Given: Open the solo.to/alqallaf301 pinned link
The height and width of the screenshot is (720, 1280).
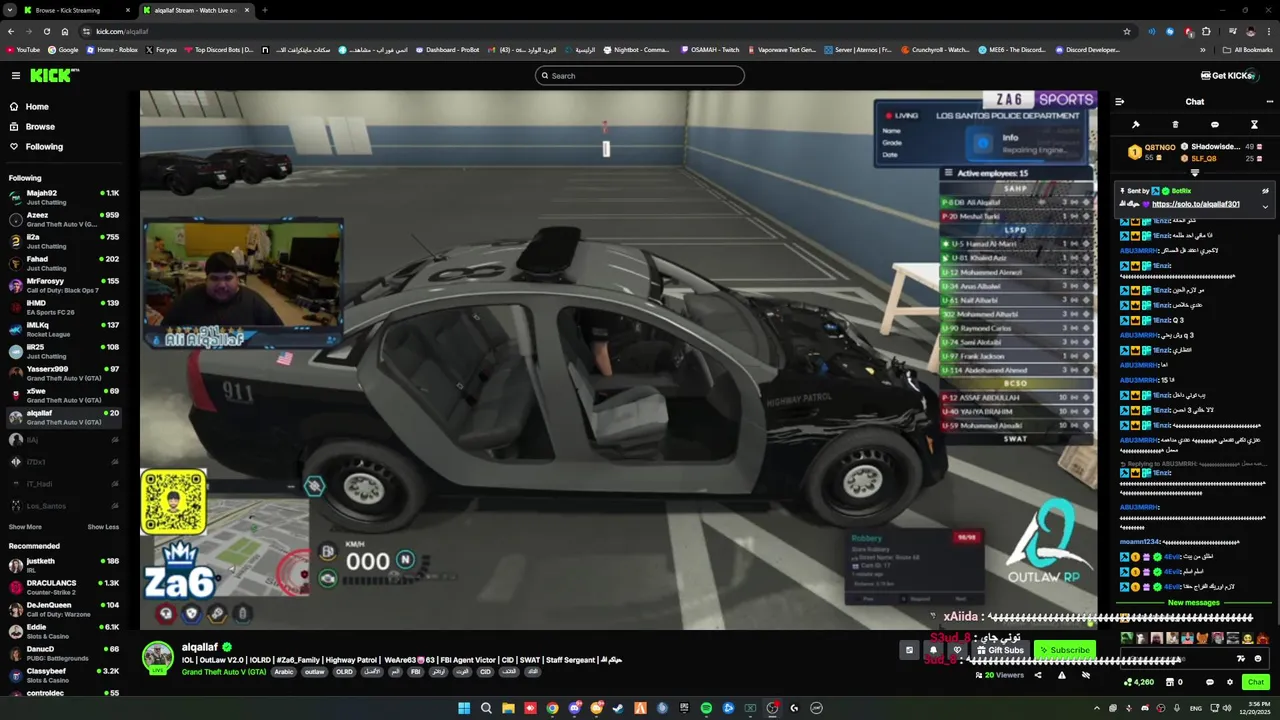Looking at the screenshot, I should point(1195,204).
